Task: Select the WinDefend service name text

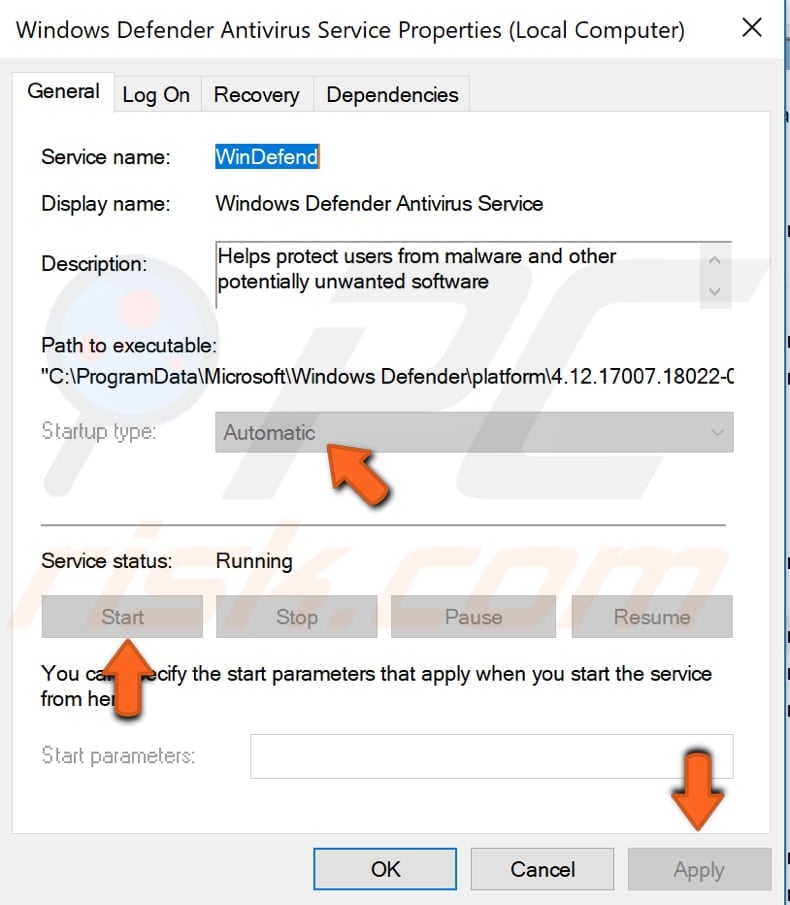Action: pos(266,157)
